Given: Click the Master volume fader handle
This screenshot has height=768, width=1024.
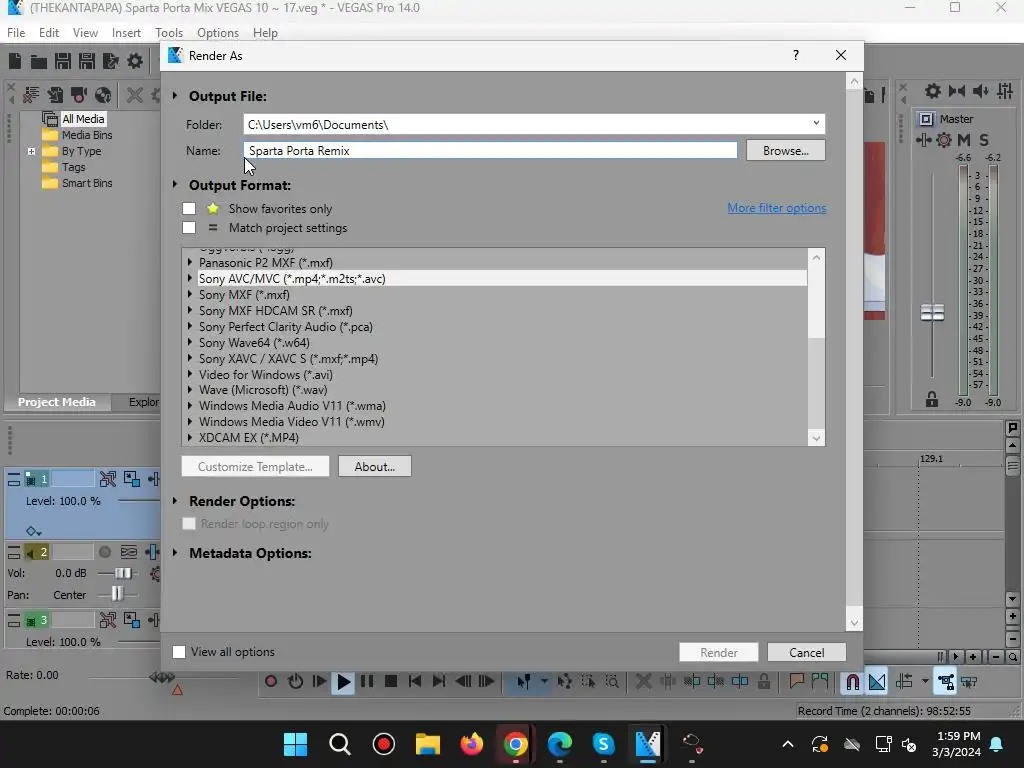Looking at the screenshot, I should pyautogui.click(x=932, y=313).
